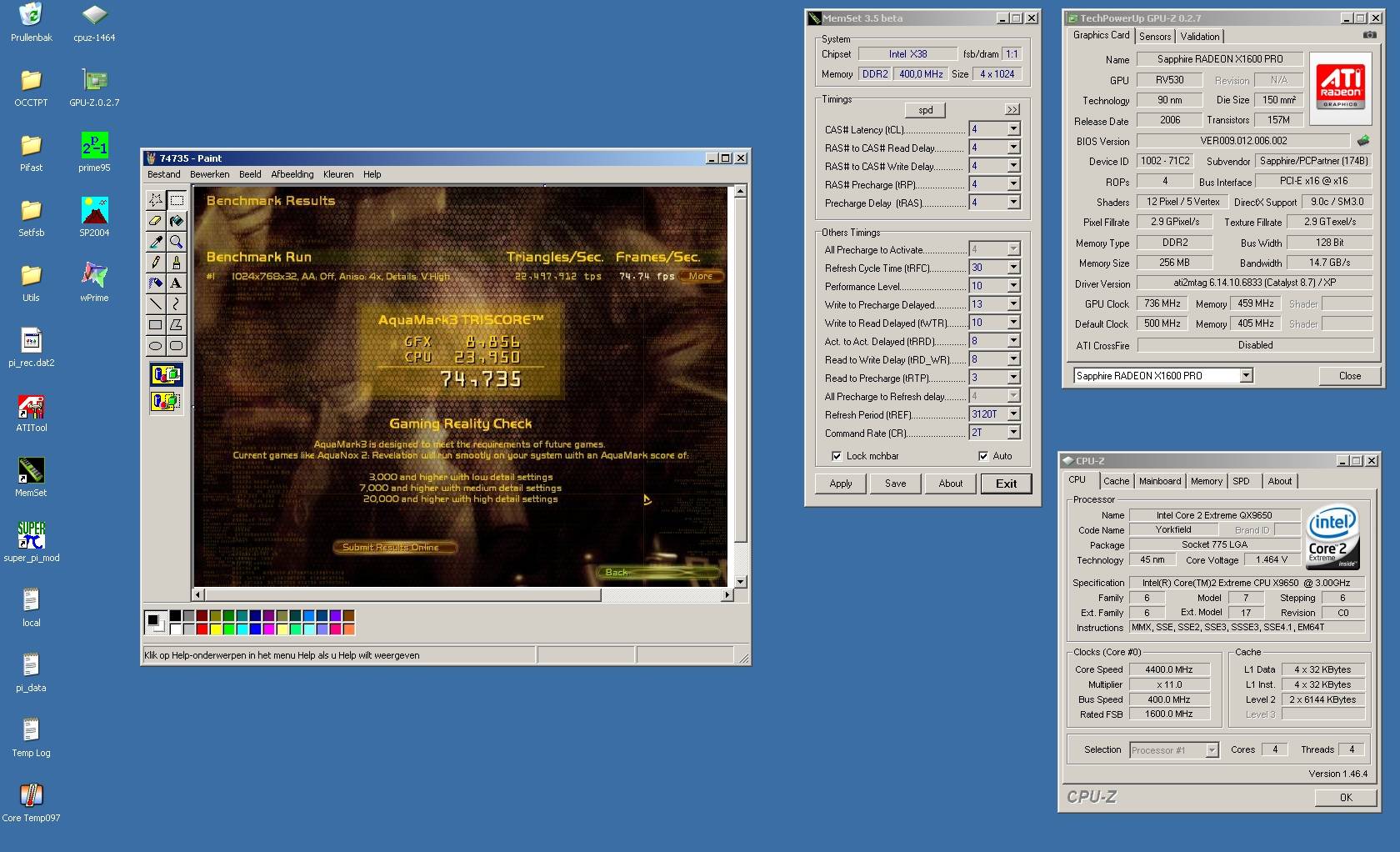The width and height of the screenshot is (1400, 852).
Task: Click the Save button in MemSet
Action: [896, 484]
